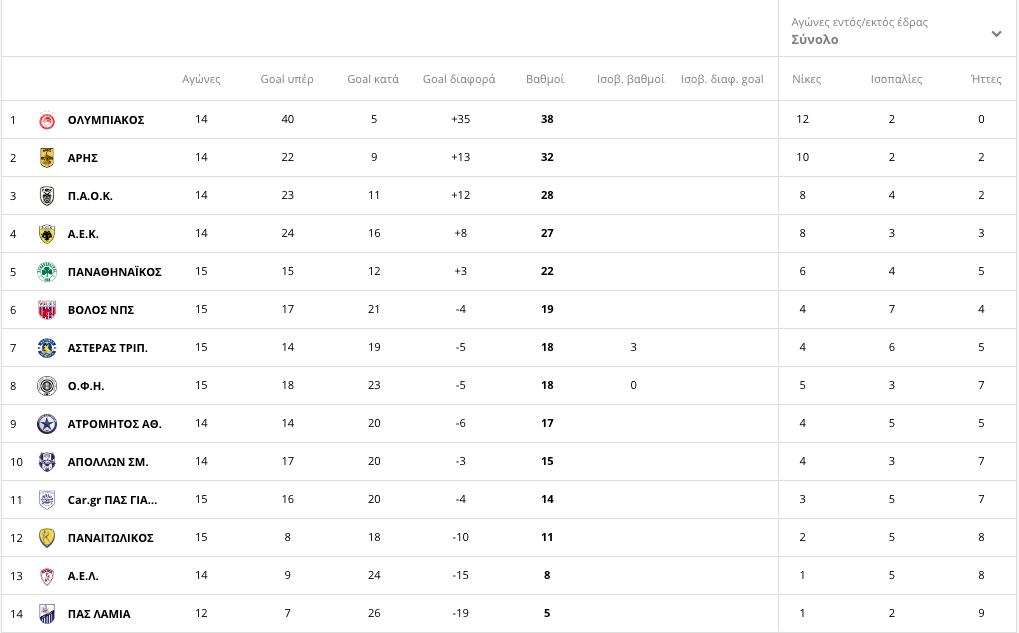Sort table by Βαθμοί column header
The width and height of the screenshot is (1019, 633).
coord(545,79)
